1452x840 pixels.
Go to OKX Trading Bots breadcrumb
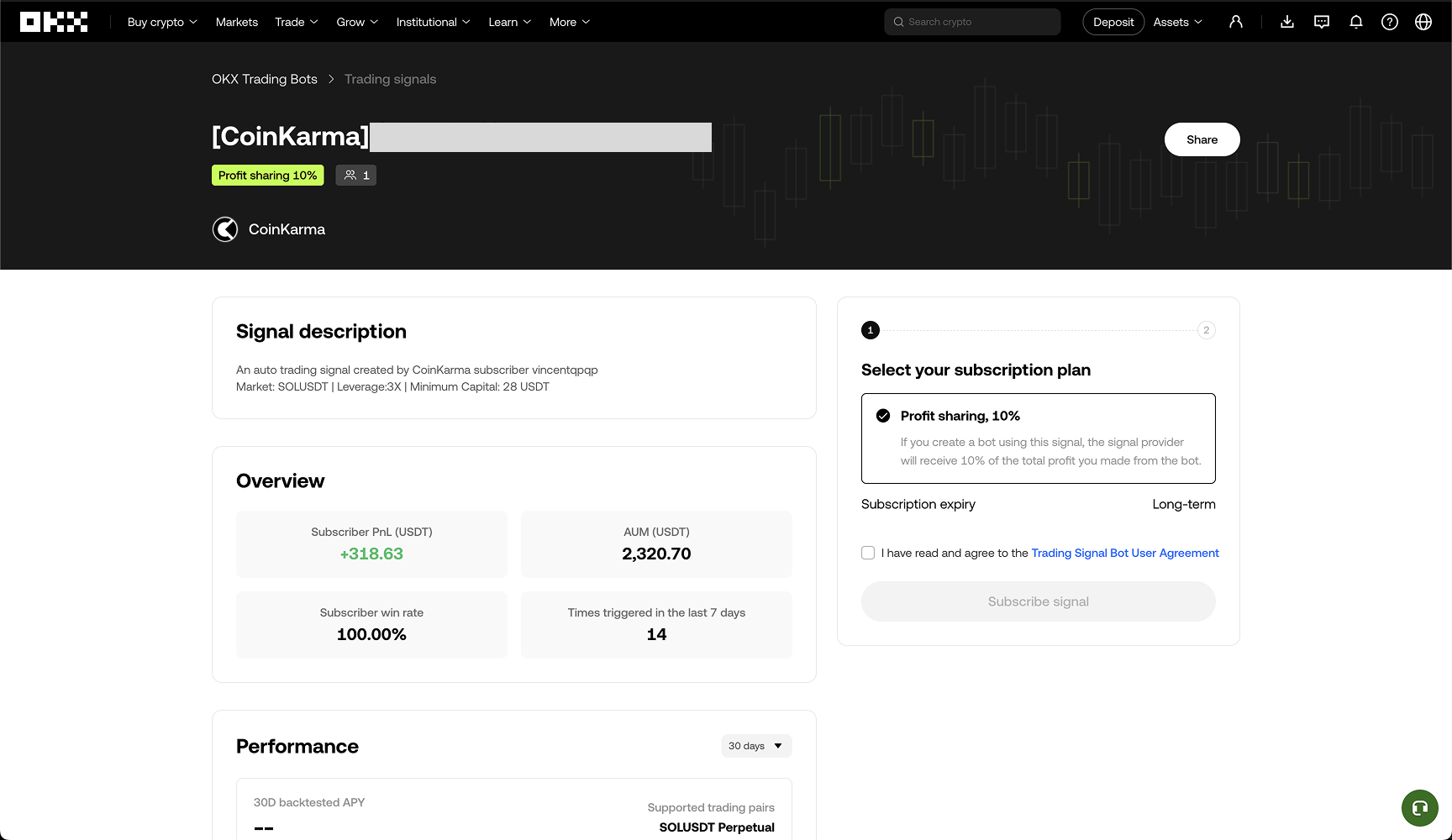click(264, 79)
